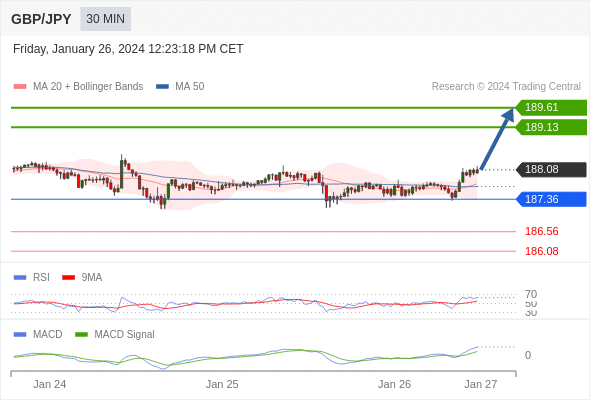Click the 30 MIN timeframe button
Screen dimensions: 590x400
click(x=105, y=18)
